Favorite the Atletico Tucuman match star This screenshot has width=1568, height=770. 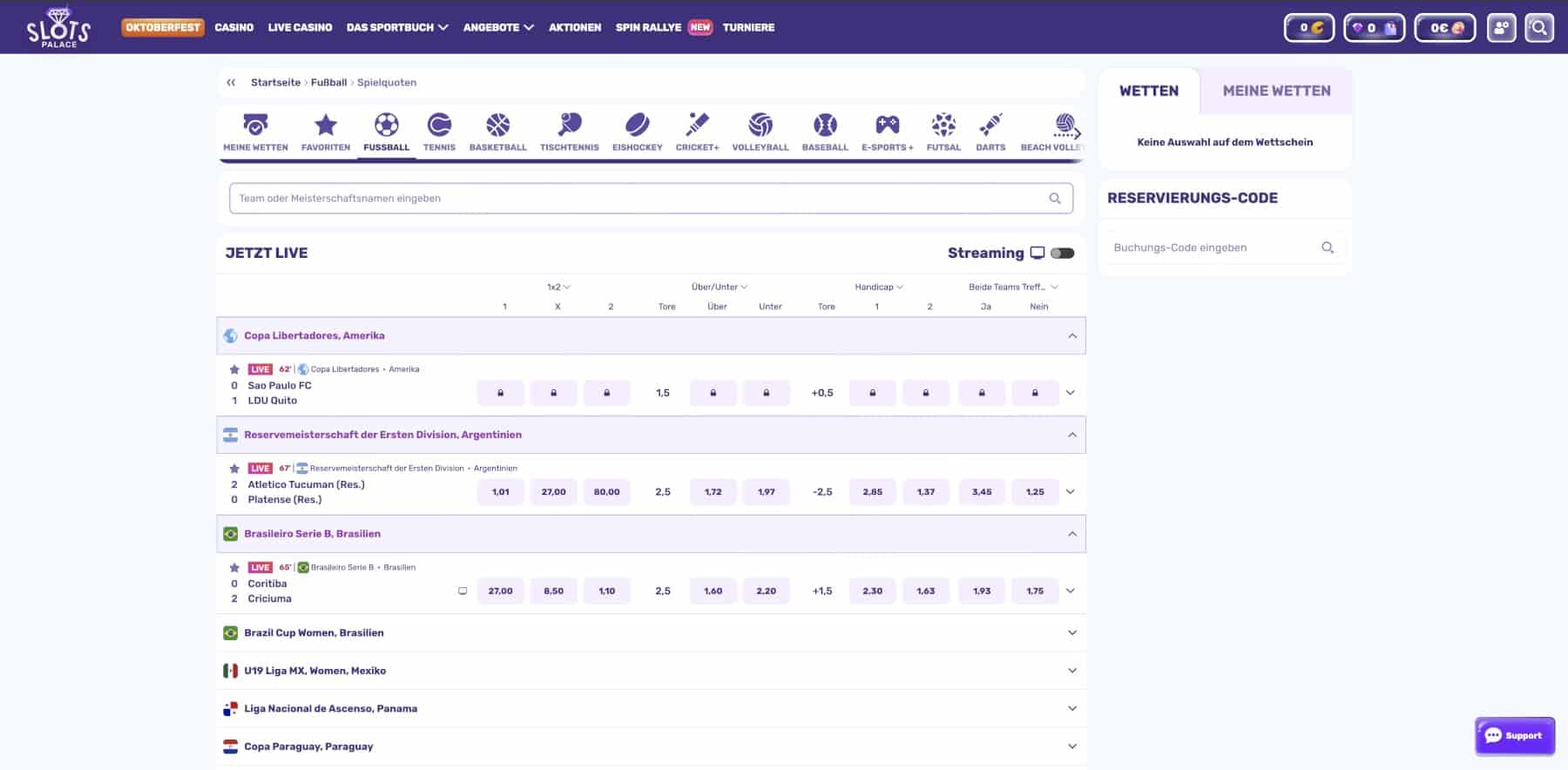tap(234, 469)
